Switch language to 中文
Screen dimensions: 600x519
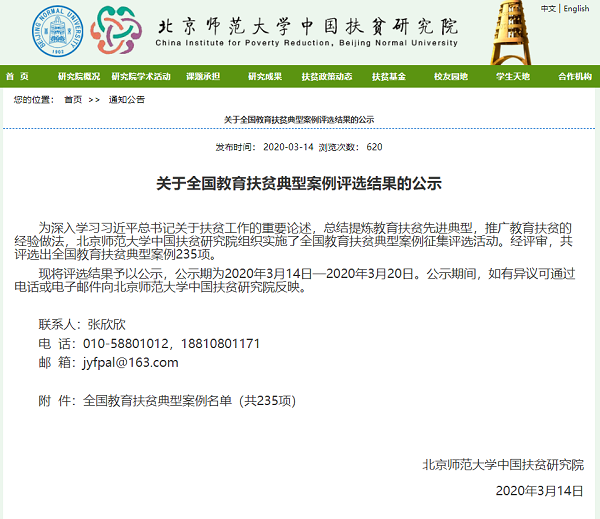548,8
